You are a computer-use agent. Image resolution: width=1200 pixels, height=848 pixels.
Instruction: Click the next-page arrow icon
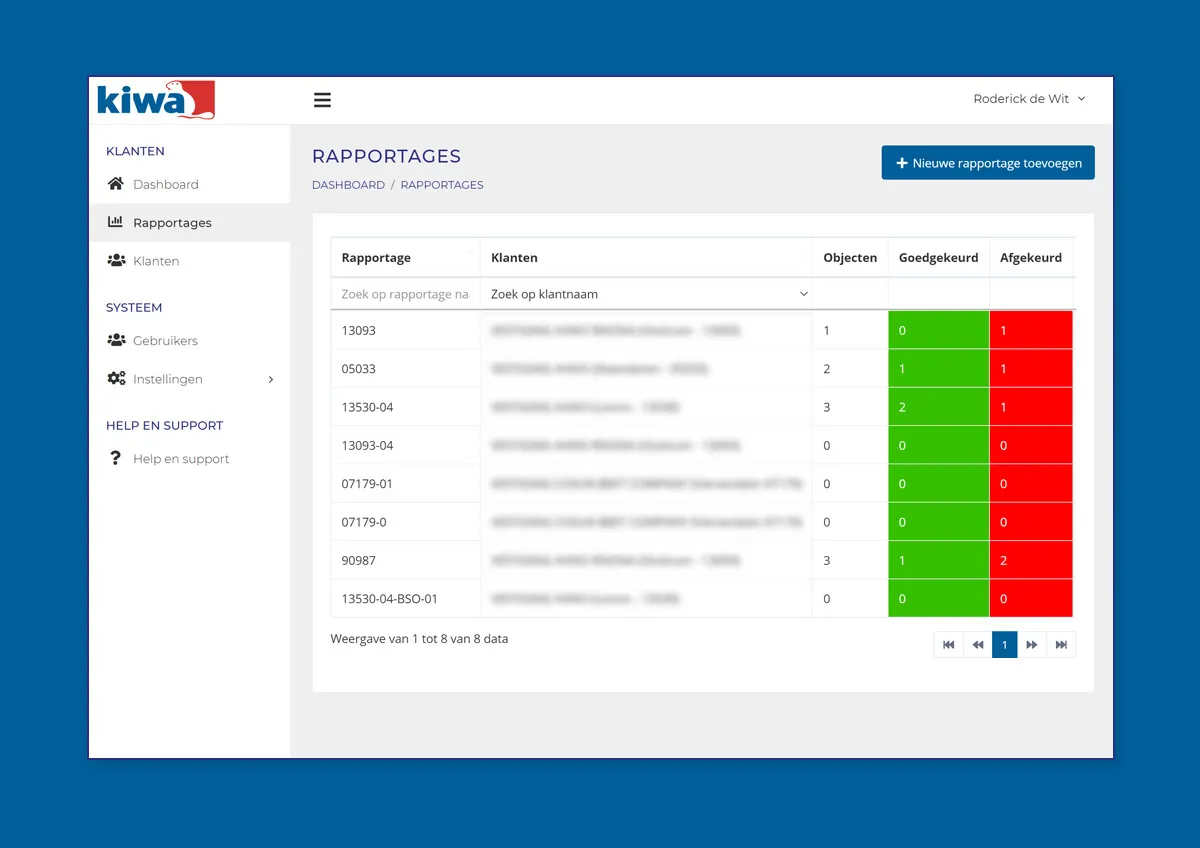click(x=1032, y=644)
